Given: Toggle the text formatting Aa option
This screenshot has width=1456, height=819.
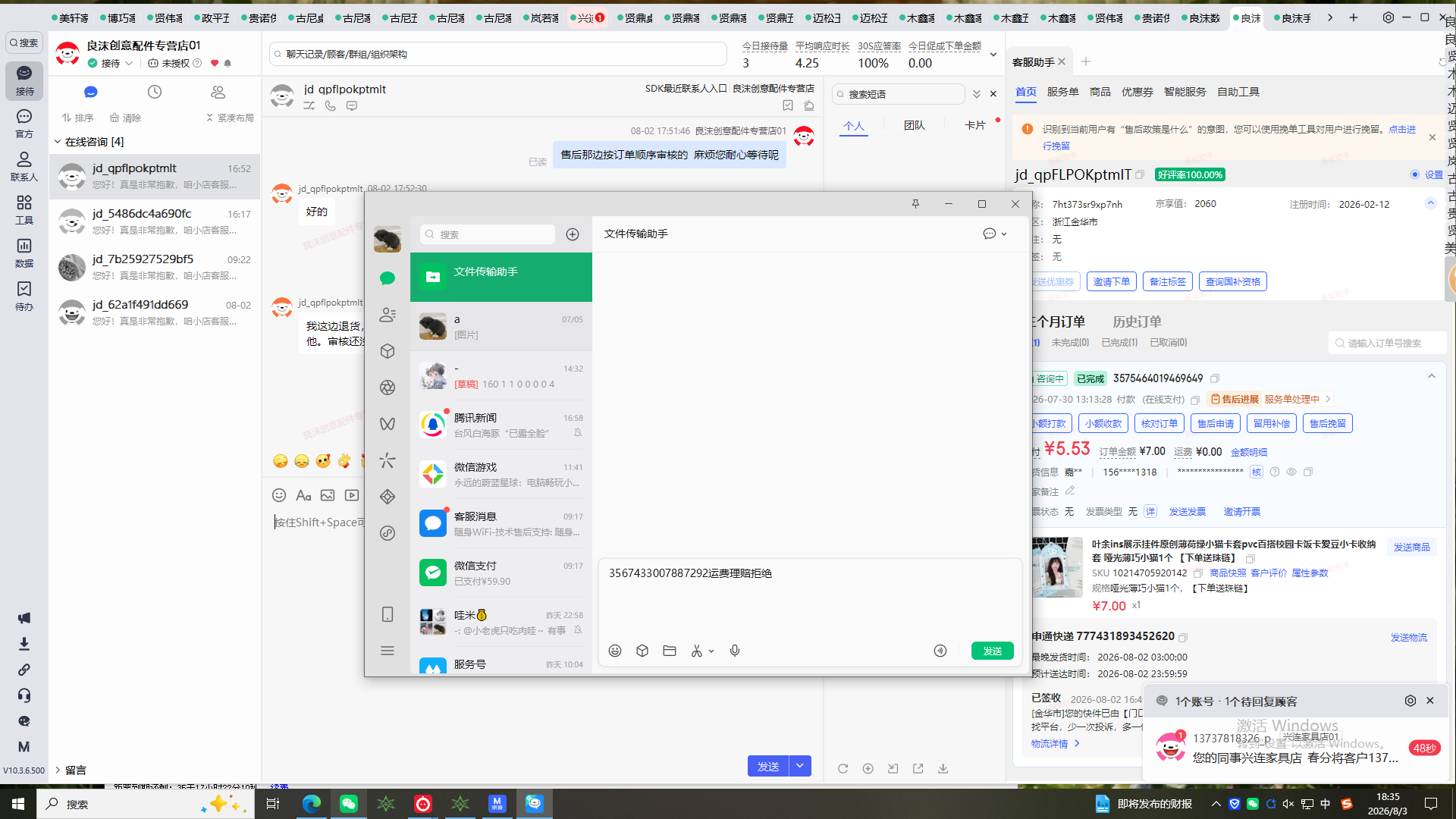Looking at the screenshot, I should [x=303, y=495].
